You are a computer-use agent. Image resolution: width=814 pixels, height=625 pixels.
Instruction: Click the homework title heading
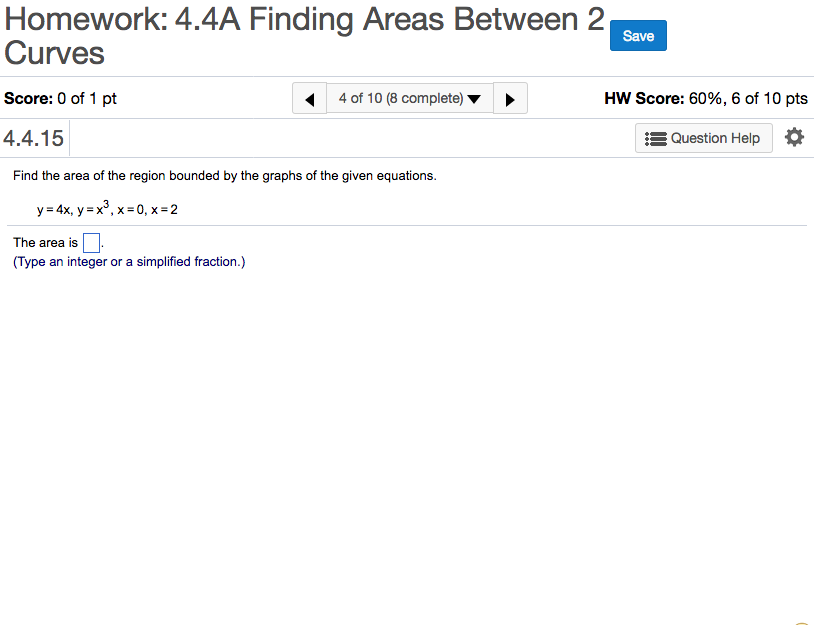[304, 22]
